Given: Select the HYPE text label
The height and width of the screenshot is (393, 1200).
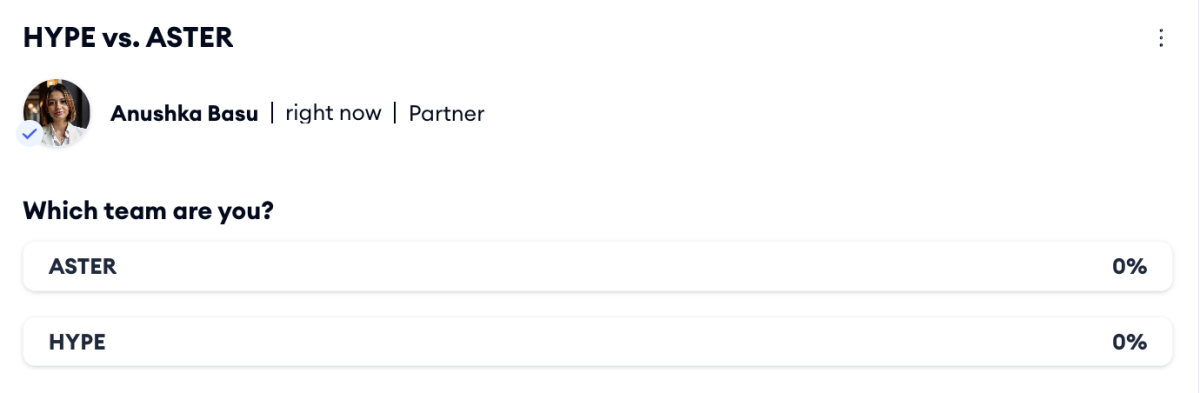Looking at the screenshot, I should click(77, 342).
